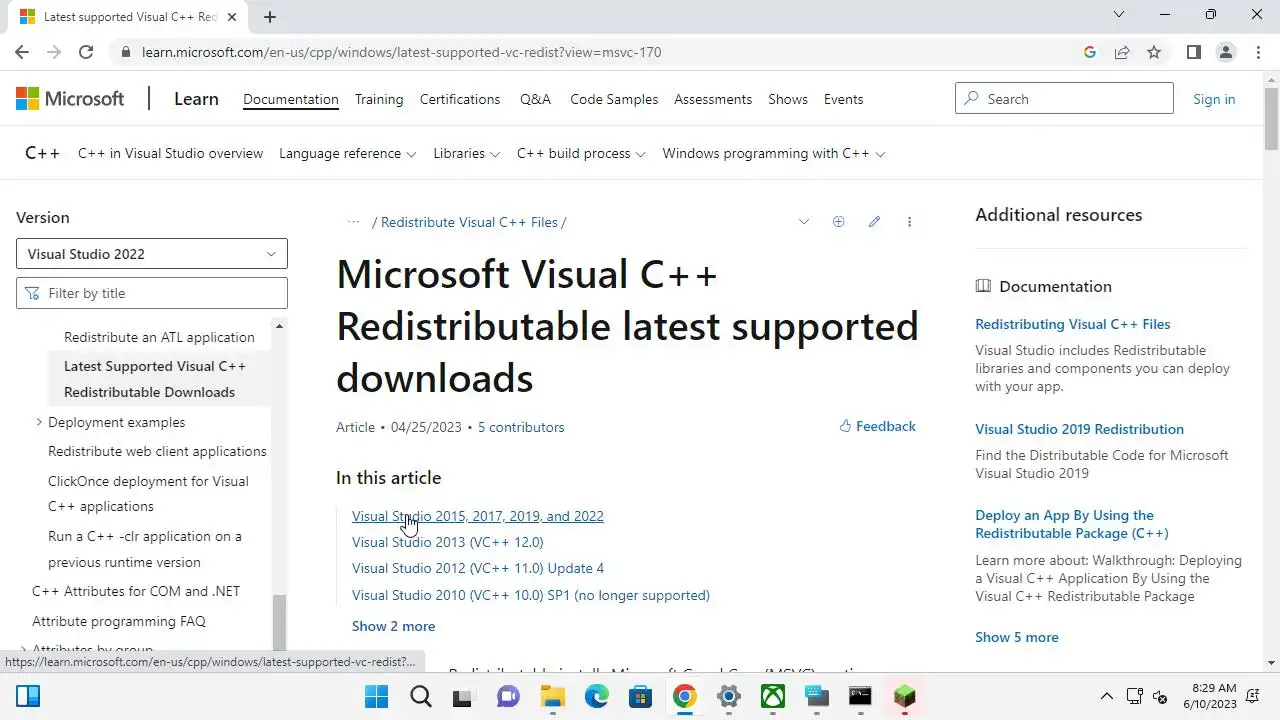Click Feedback button
Screen dimensions: 1280x720
pyautogui.click(x=877, y=426)
